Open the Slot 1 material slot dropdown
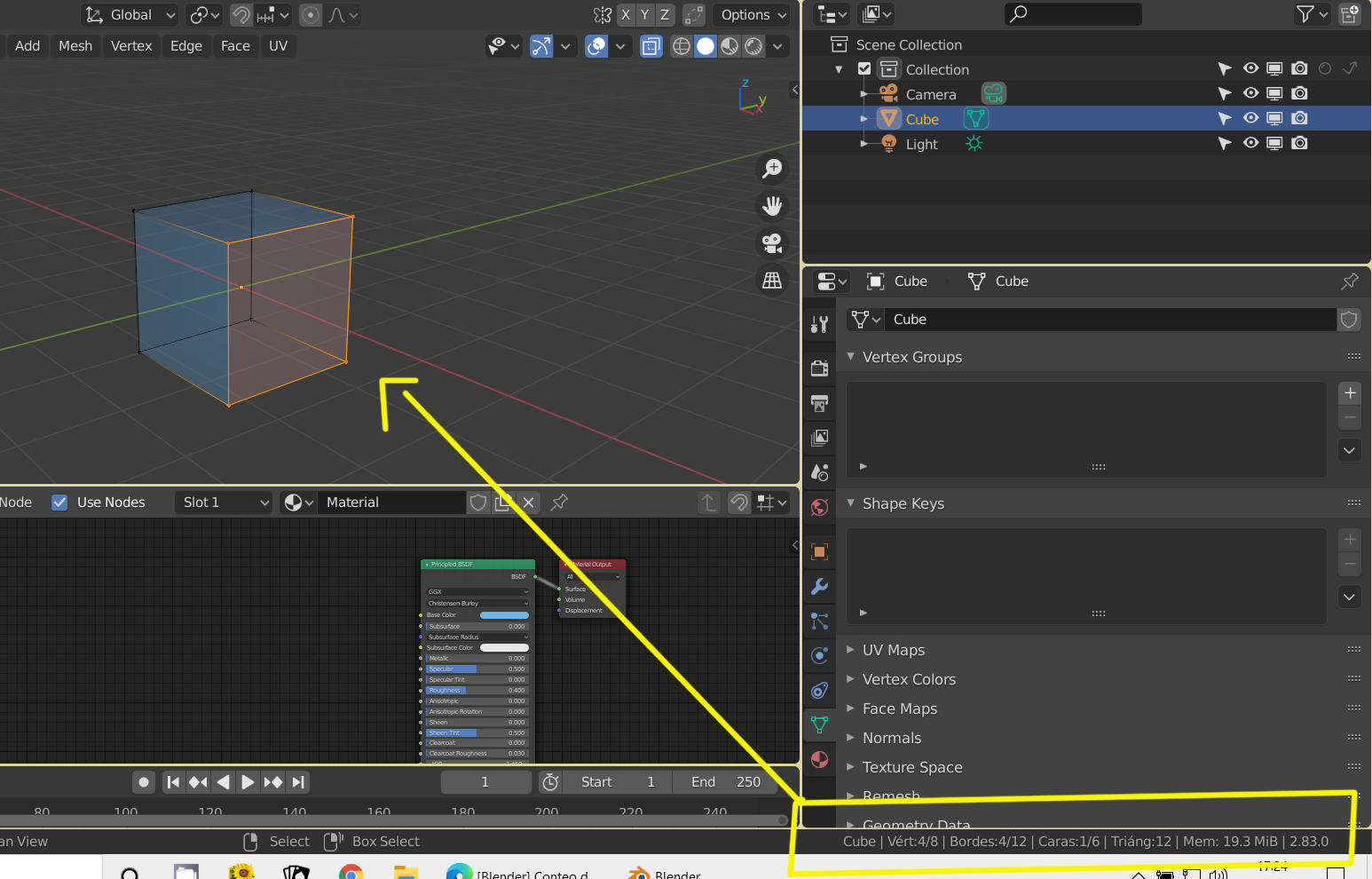 tap(223, 503)
